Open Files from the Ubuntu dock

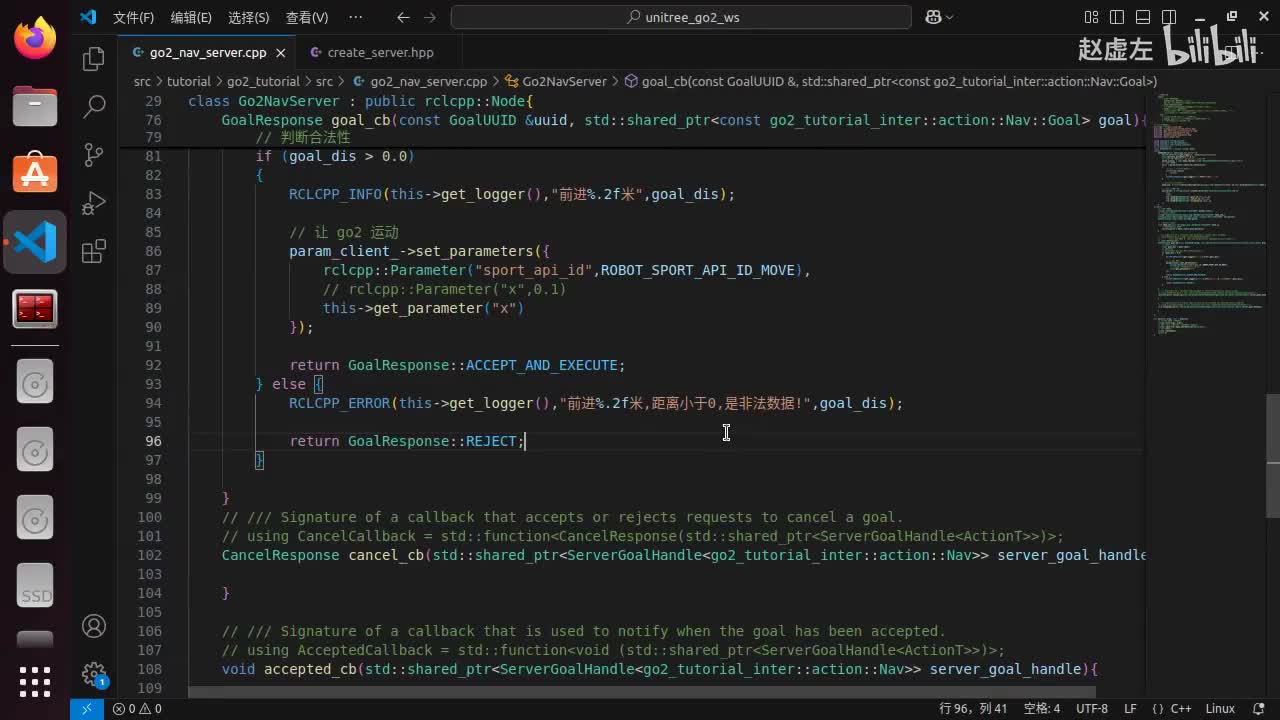click(x=35, y=106)
